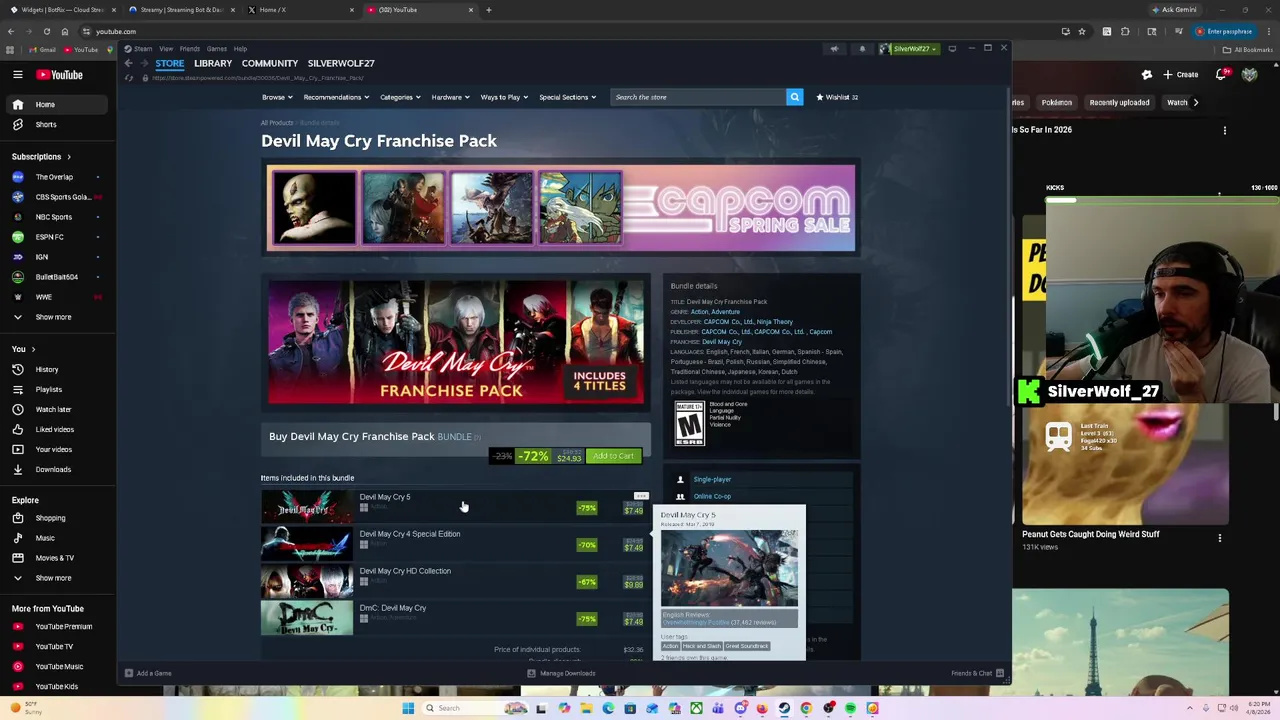Select the Pokémon filter chip
1280x720 pixels.
click(x=1056, y=102)
